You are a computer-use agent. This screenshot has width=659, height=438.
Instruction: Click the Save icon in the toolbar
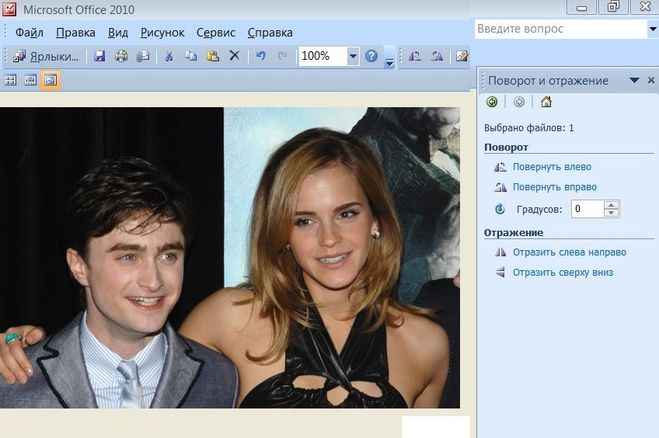(100, 56)
